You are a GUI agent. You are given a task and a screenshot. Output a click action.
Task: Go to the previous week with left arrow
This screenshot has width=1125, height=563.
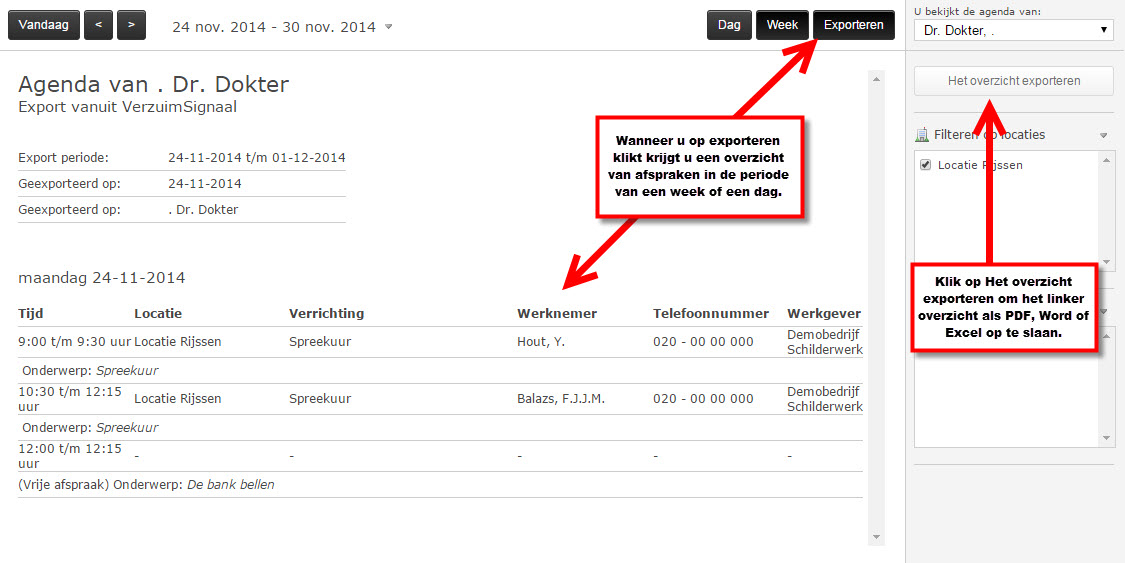click(98, 25)
